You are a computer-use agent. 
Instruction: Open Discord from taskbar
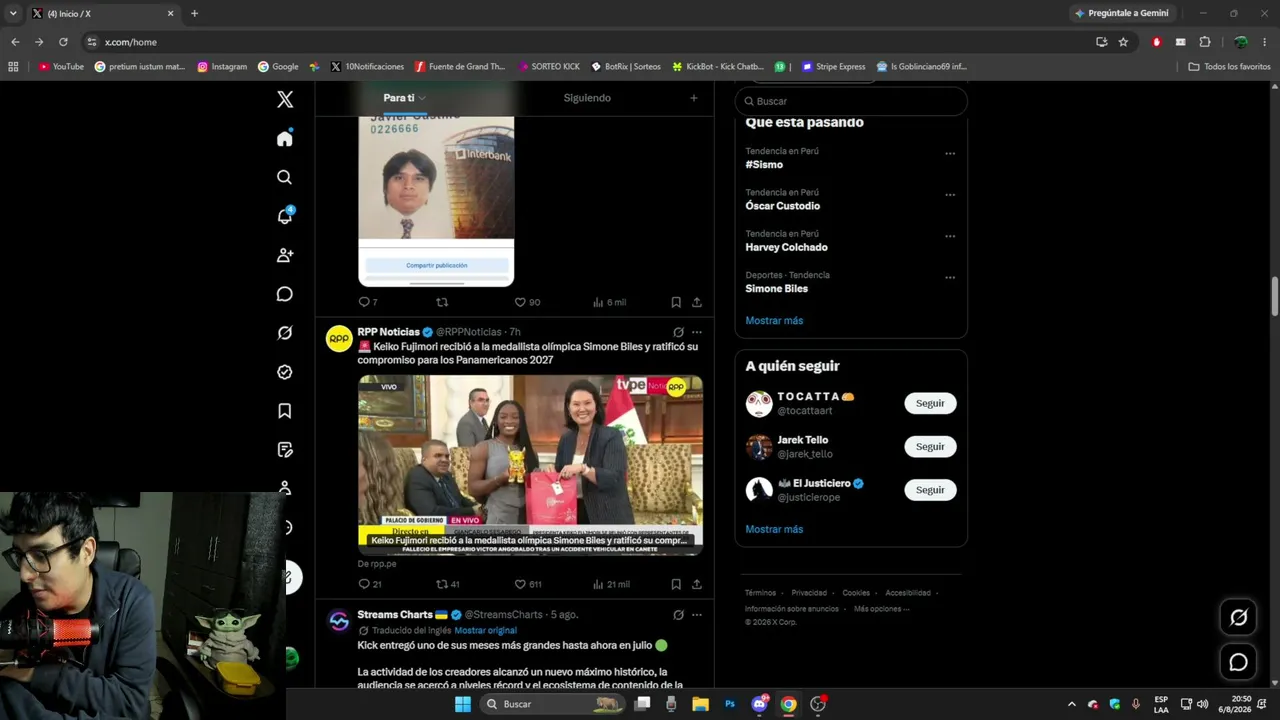tap(759, 704)
